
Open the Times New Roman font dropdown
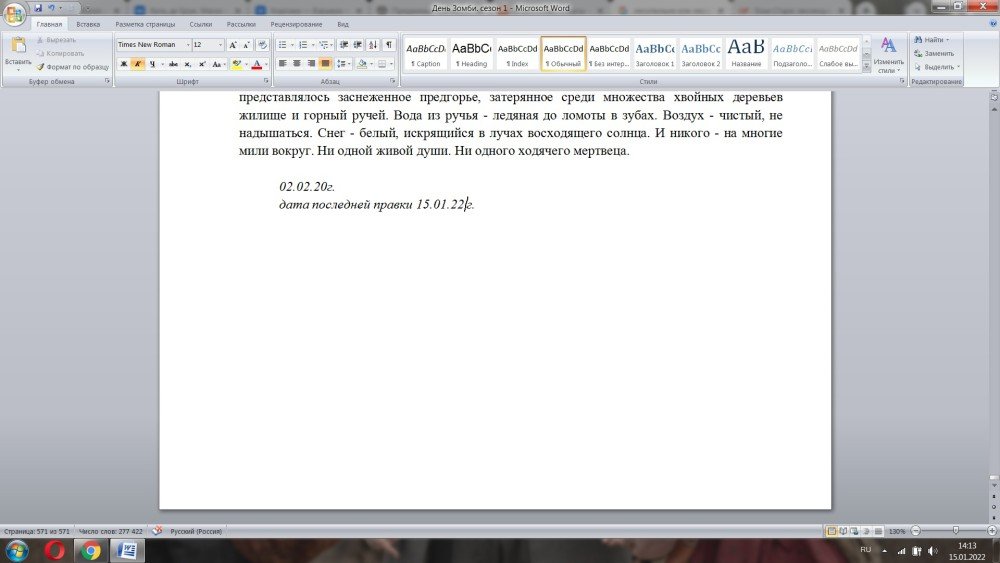tap(187, 45)
